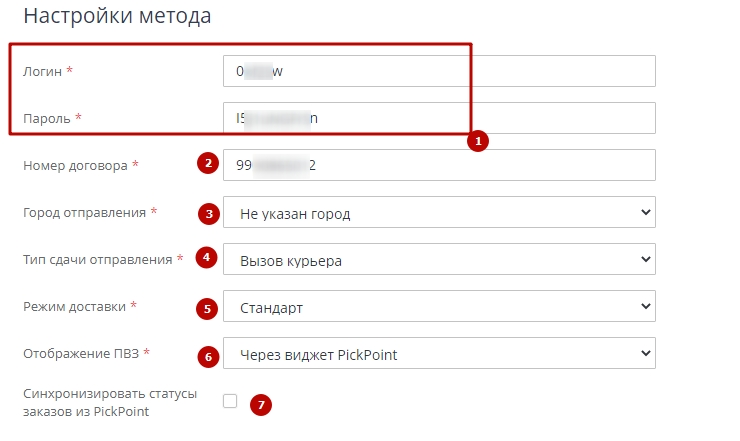The height and width of the screenshot is (441, 740).
Task: Click the red number 6 marker badge
Action: tap(208, 354)
